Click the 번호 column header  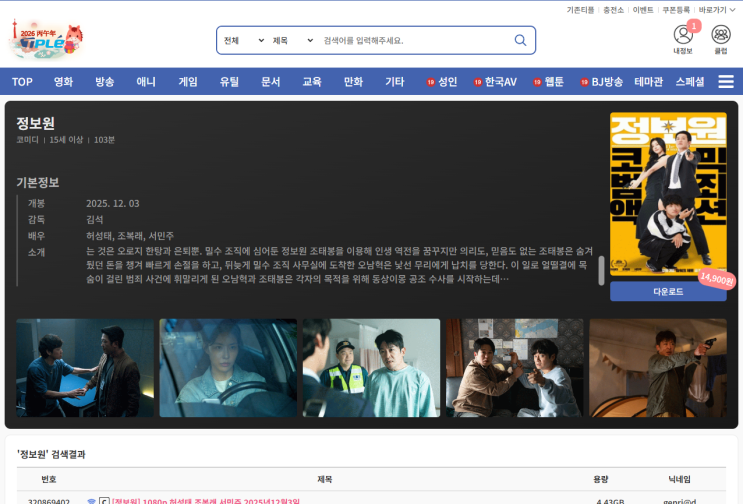pos(49,479)
